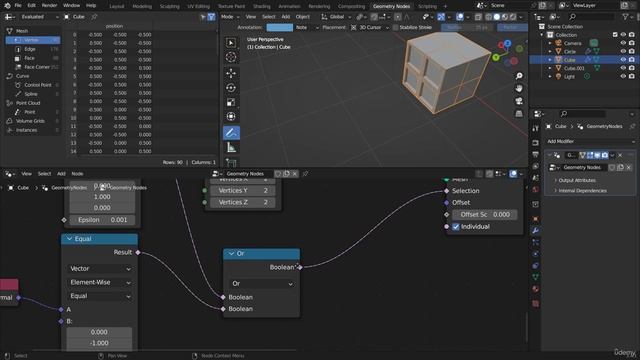Collapse the Equal node header chevron
The image size is (640, 360).
pos(69,239)
